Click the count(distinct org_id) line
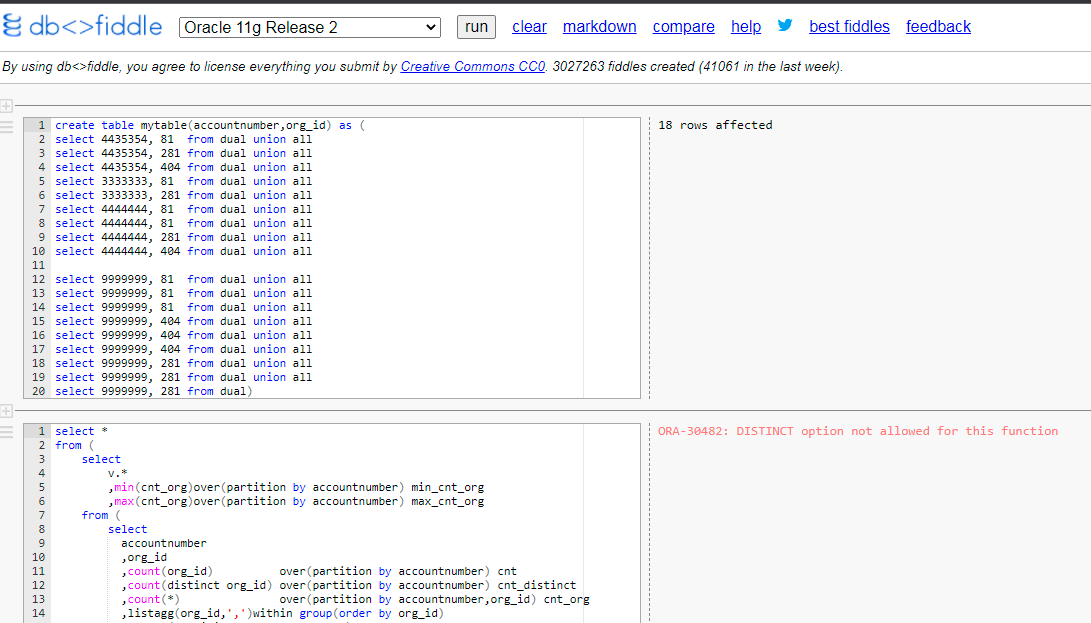1091x623 pixels. pos(349,585)
